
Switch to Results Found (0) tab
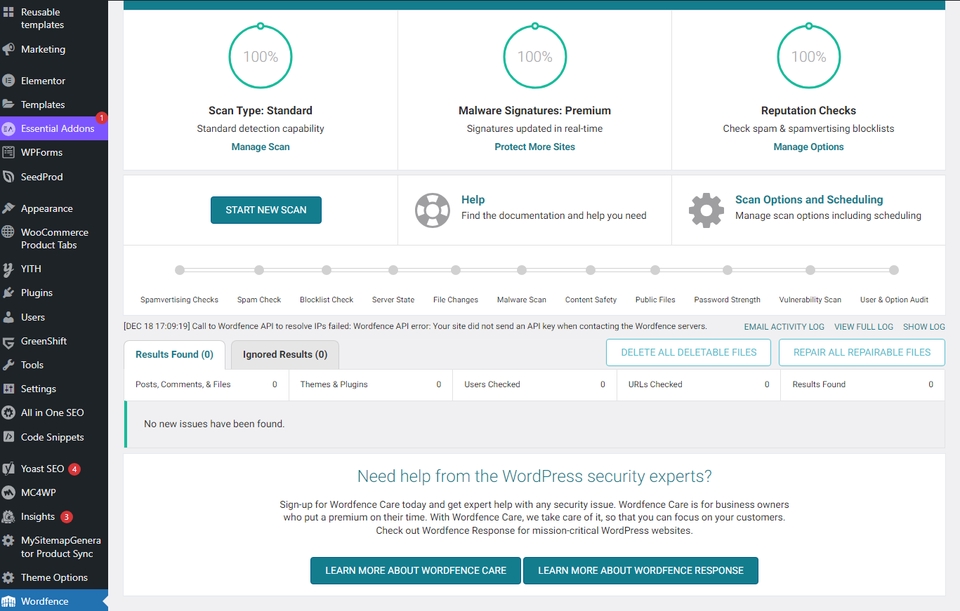174,354
